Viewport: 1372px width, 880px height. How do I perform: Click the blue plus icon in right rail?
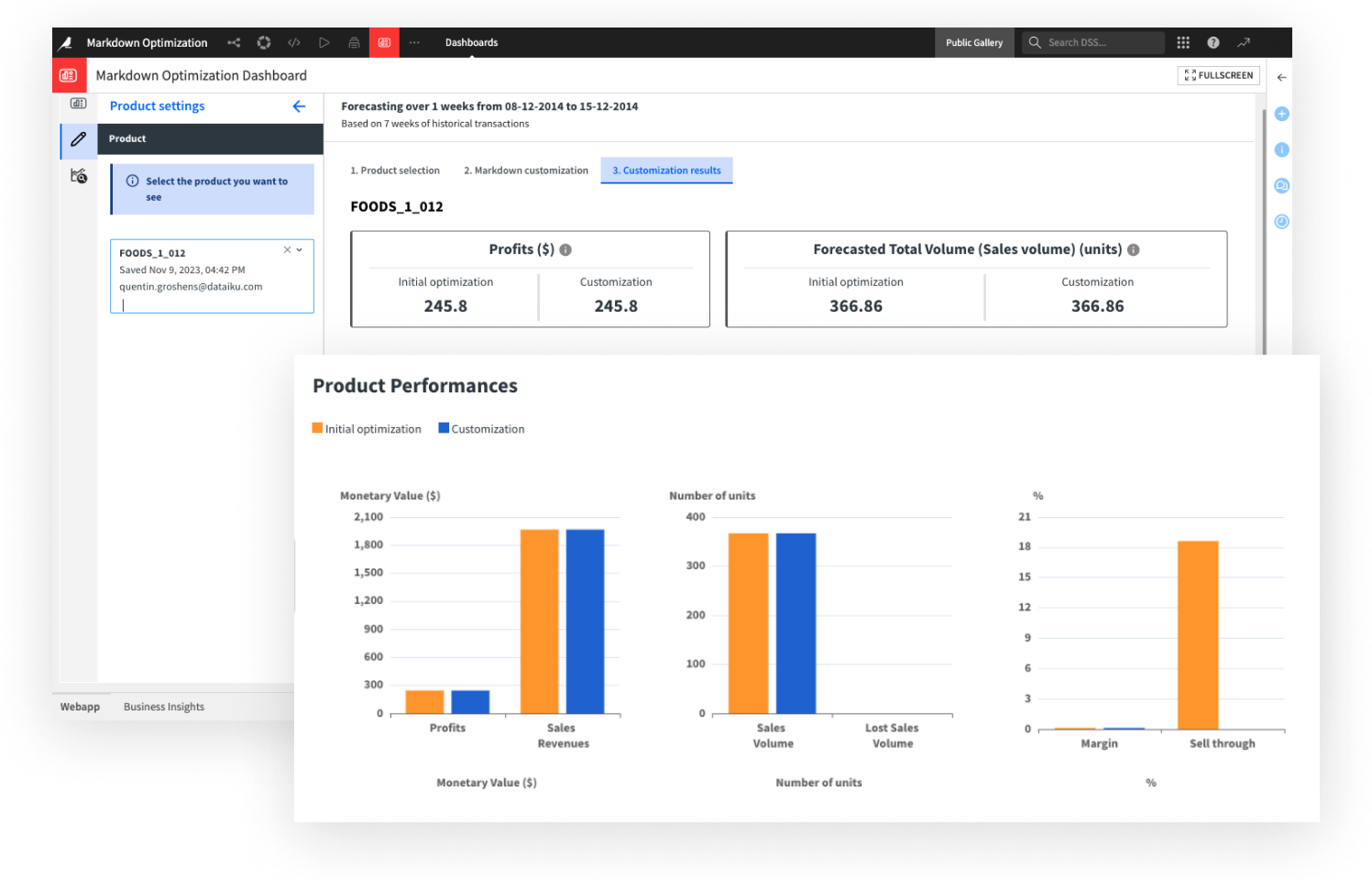click(1282, 114)
